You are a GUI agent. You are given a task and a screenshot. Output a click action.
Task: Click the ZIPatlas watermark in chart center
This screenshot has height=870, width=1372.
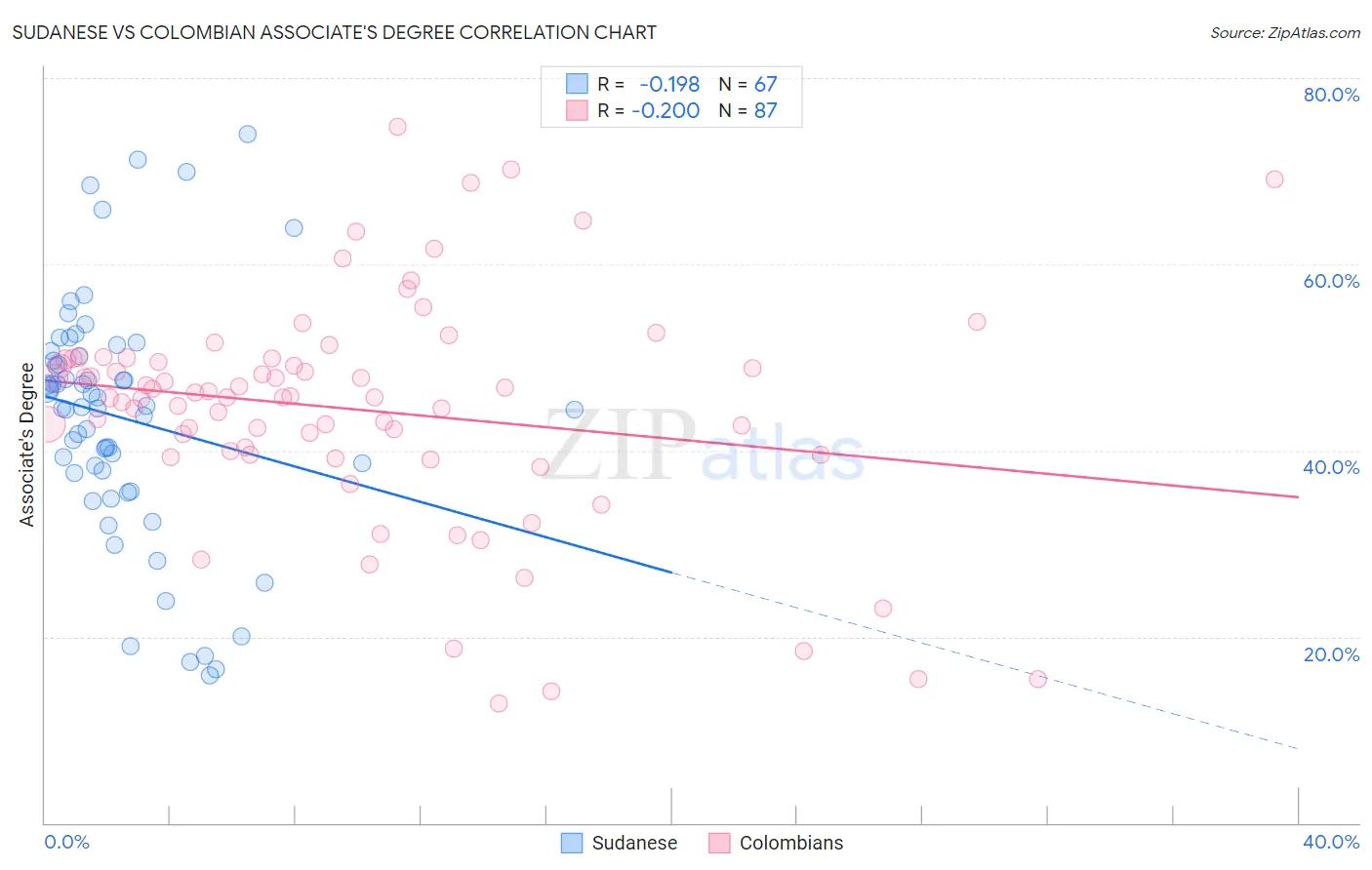[703, 446]
